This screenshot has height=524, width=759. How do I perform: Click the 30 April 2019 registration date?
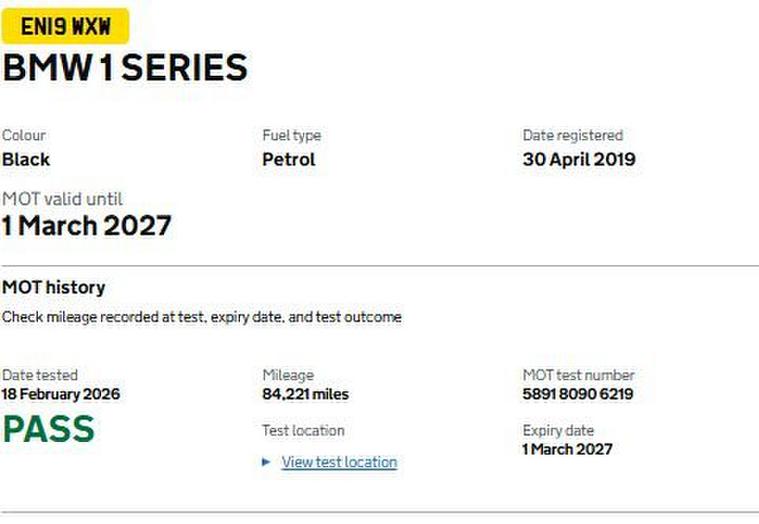(578, 159)
